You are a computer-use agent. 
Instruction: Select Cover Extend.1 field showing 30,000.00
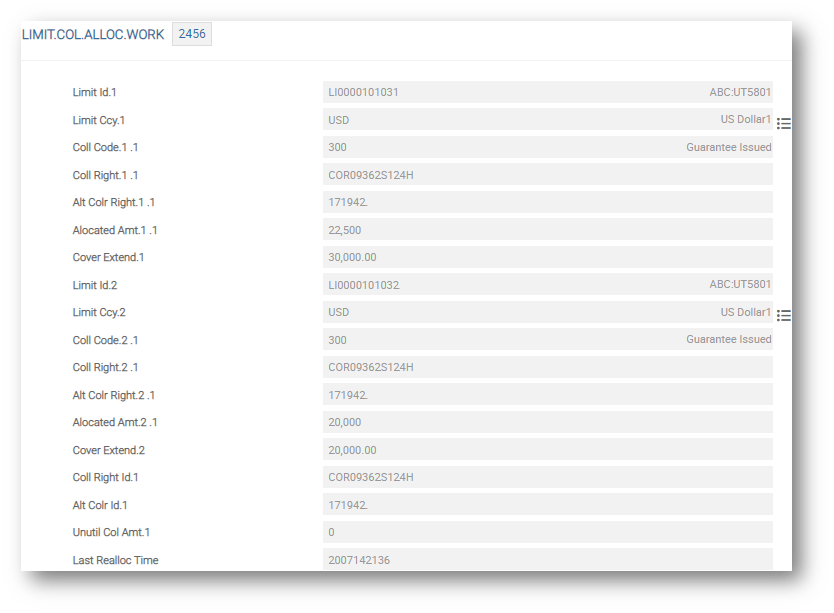tap(547, 257)
